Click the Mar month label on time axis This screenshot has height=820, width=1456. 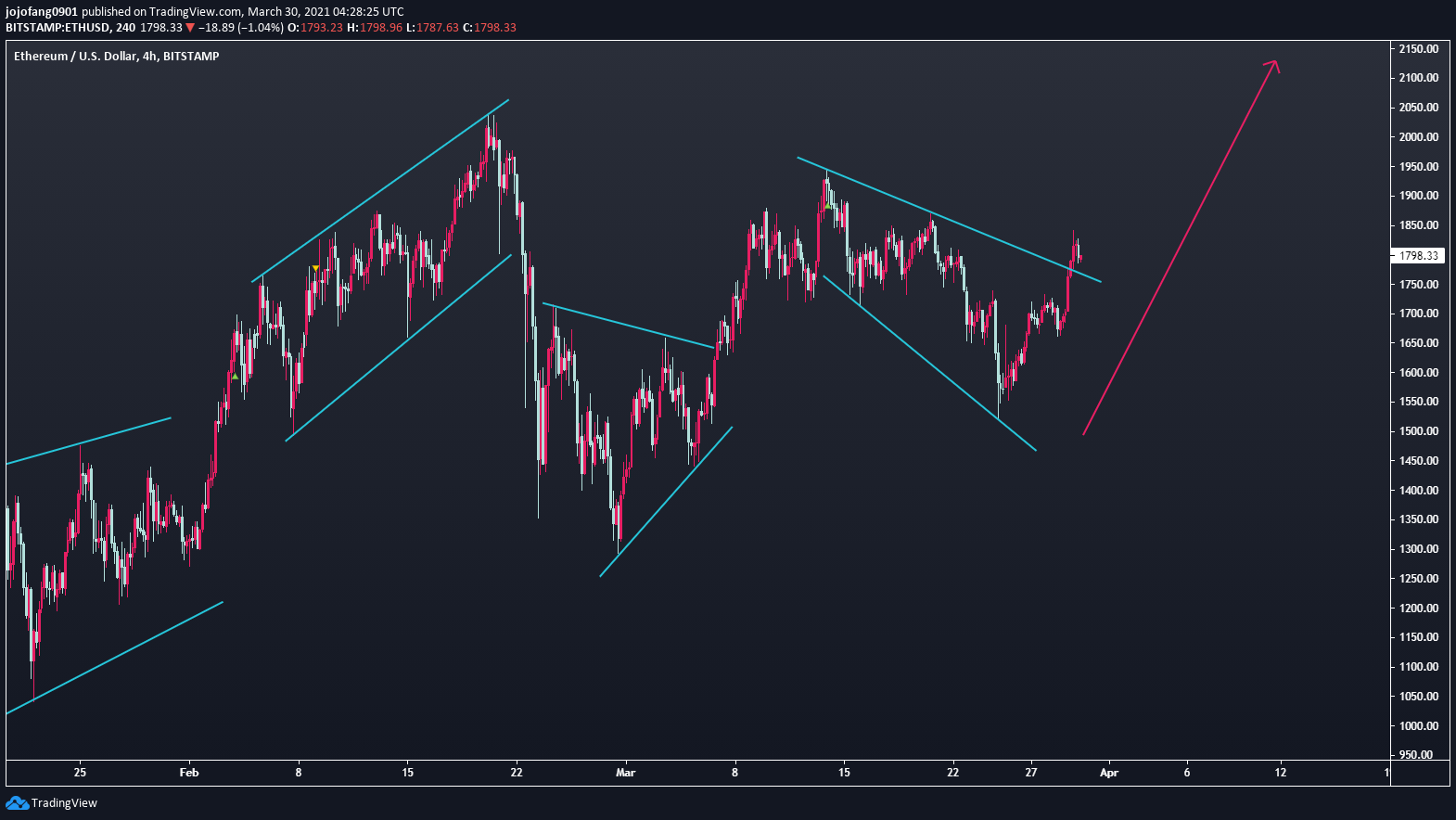(626, 773)
